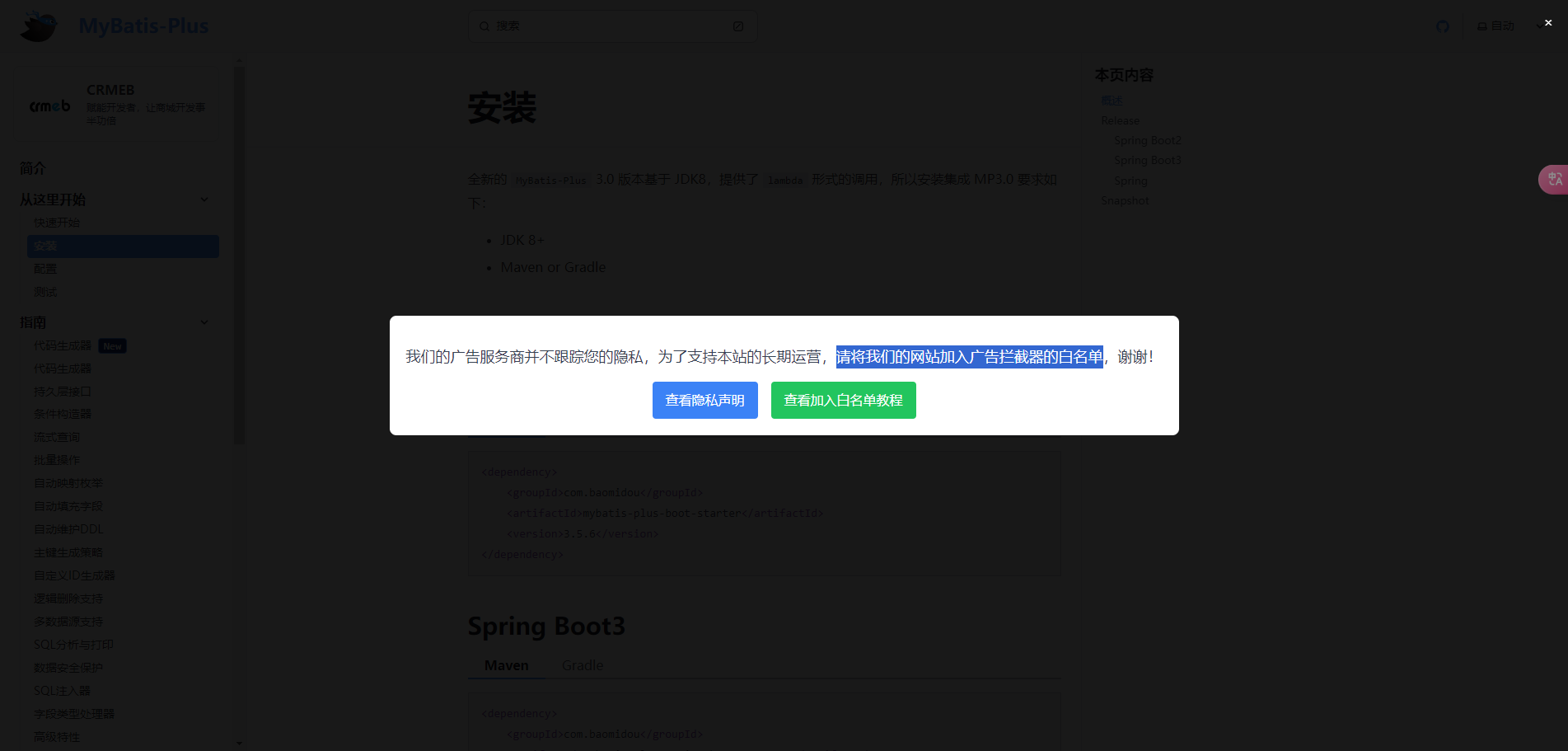
Task: Jump to Release in the page outline
Action: [1121, 120]
